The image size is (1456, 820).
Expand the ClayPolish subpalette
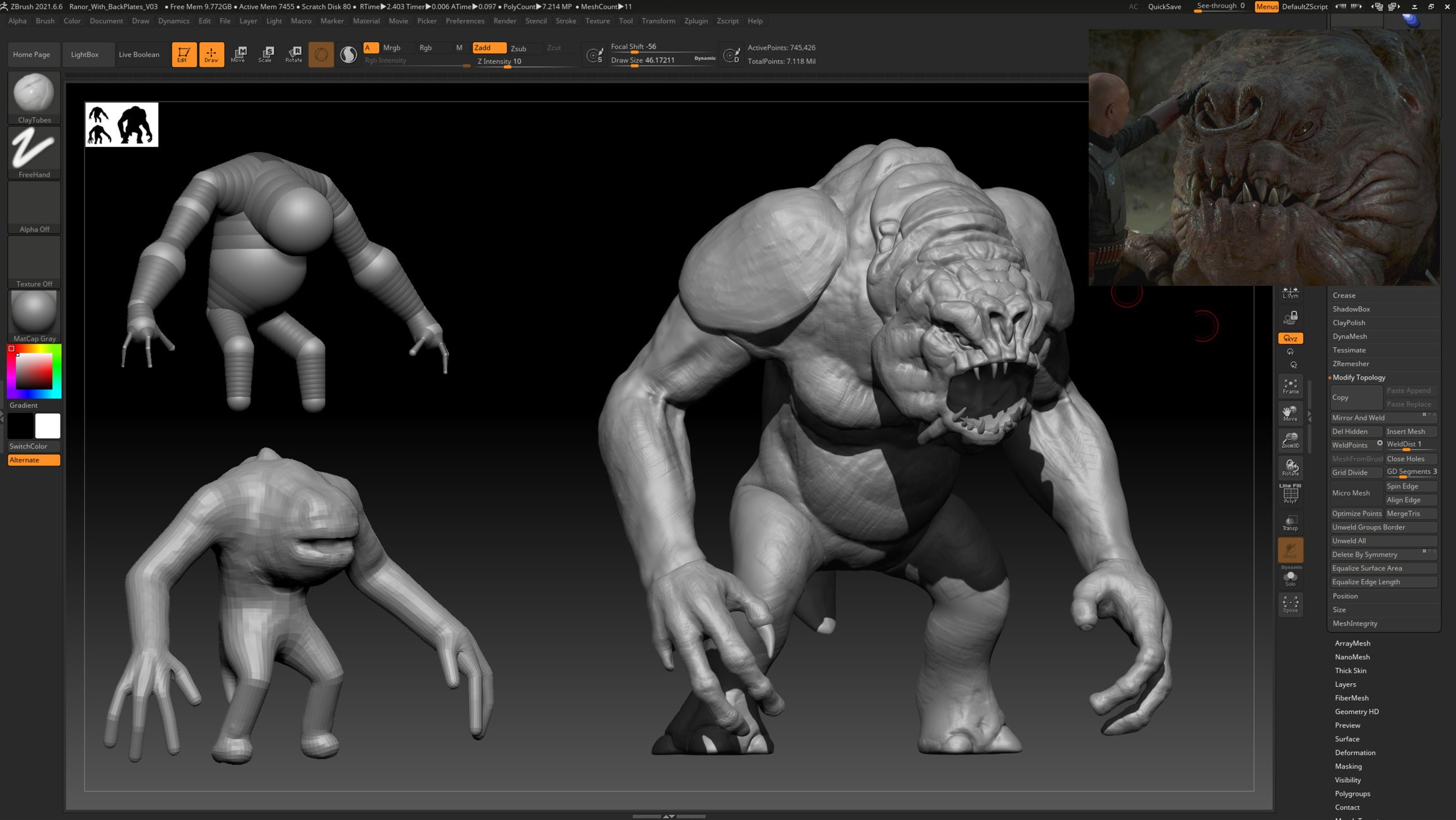[1349, 322]
